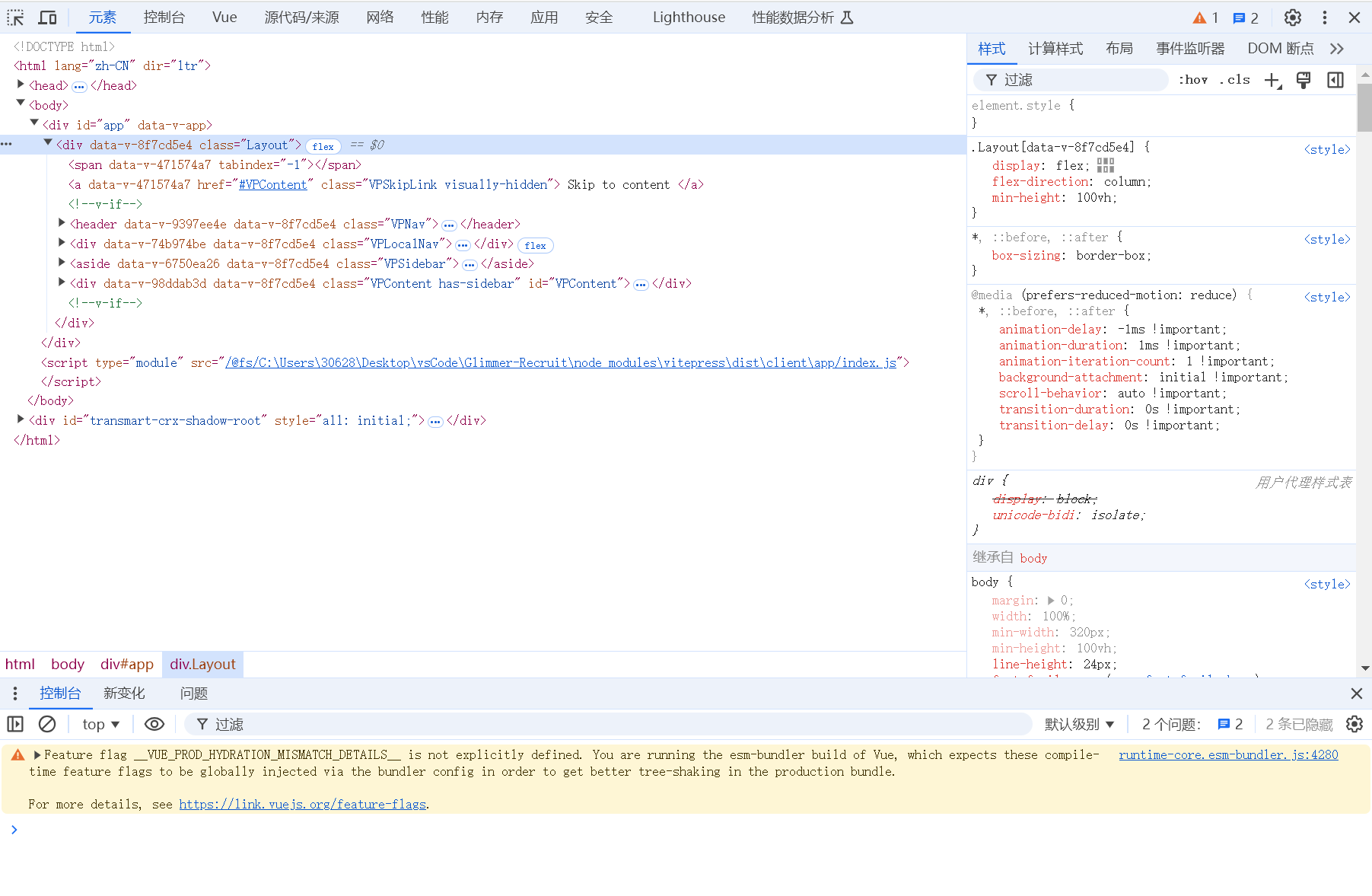
Task: Switch to the Lighthouse tab
Action: click(x=689, y=18)
